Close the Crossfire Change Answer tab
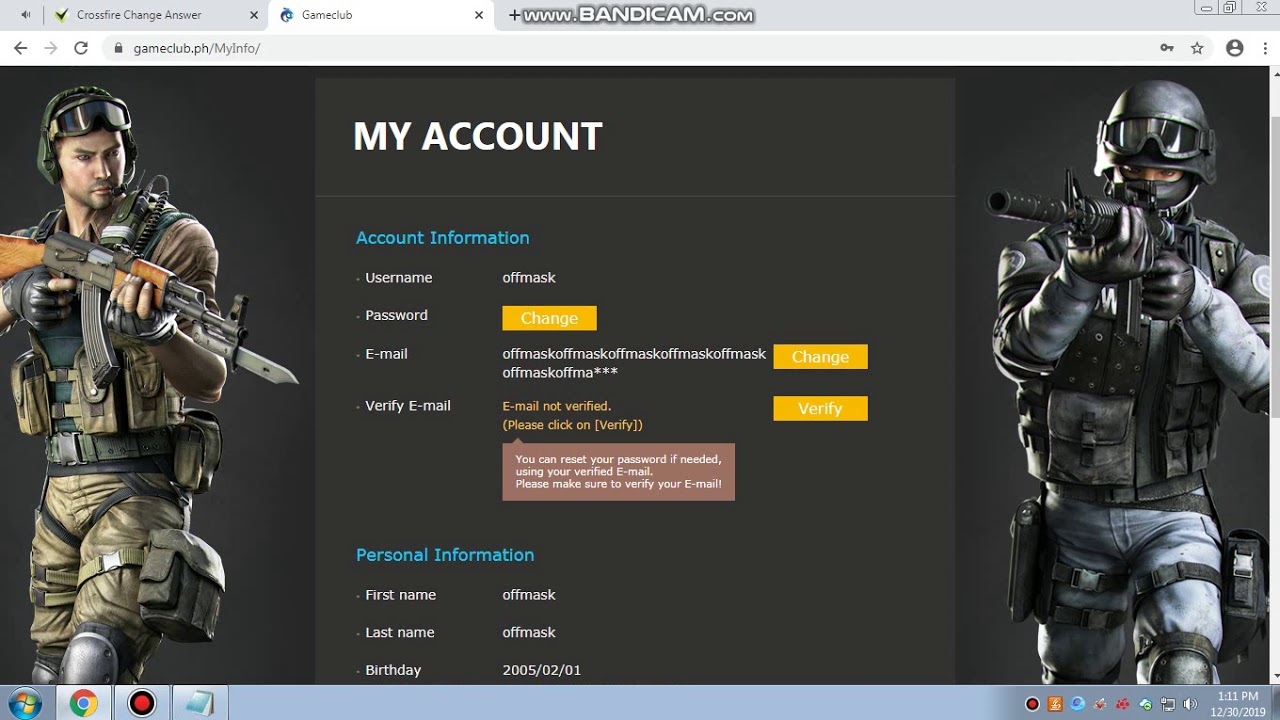Image resolution: width=1280 pixels, height=720 pixels. point(254,15)
